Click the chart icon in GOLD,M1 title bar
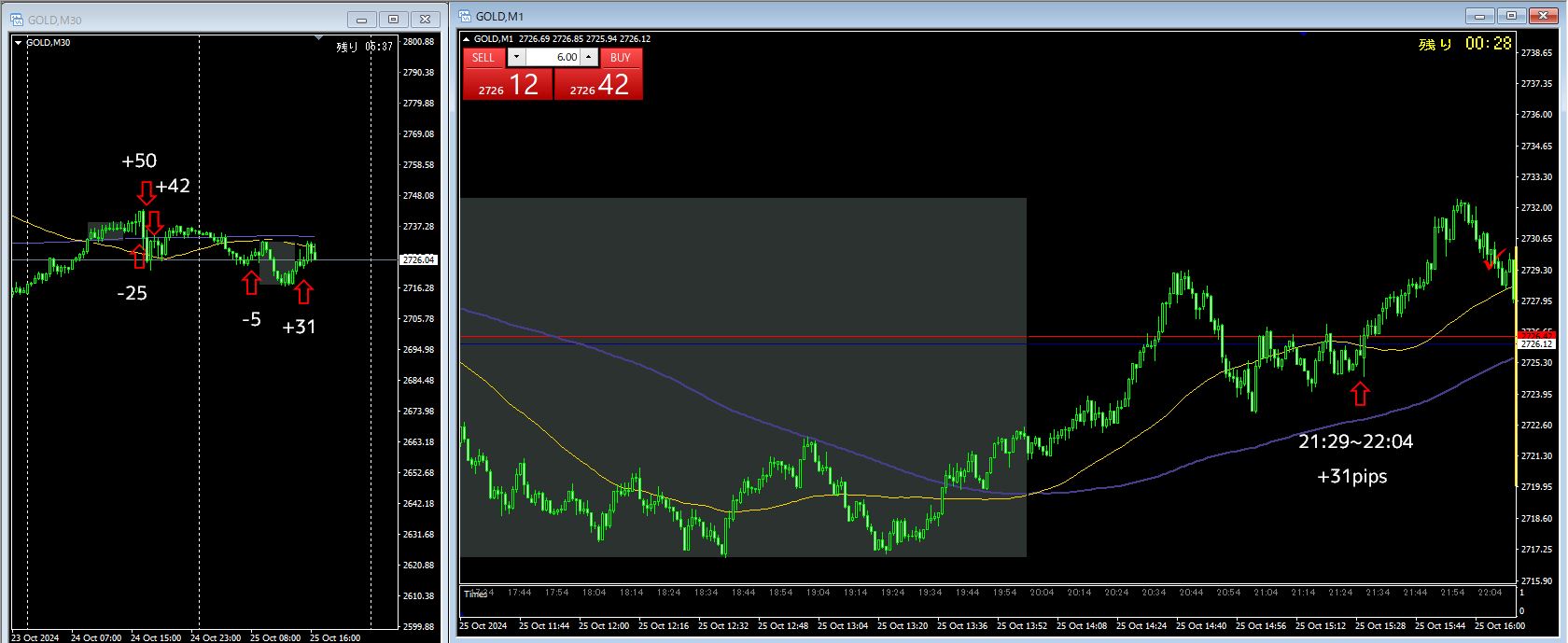1568x643 pixels. [465, 16]
